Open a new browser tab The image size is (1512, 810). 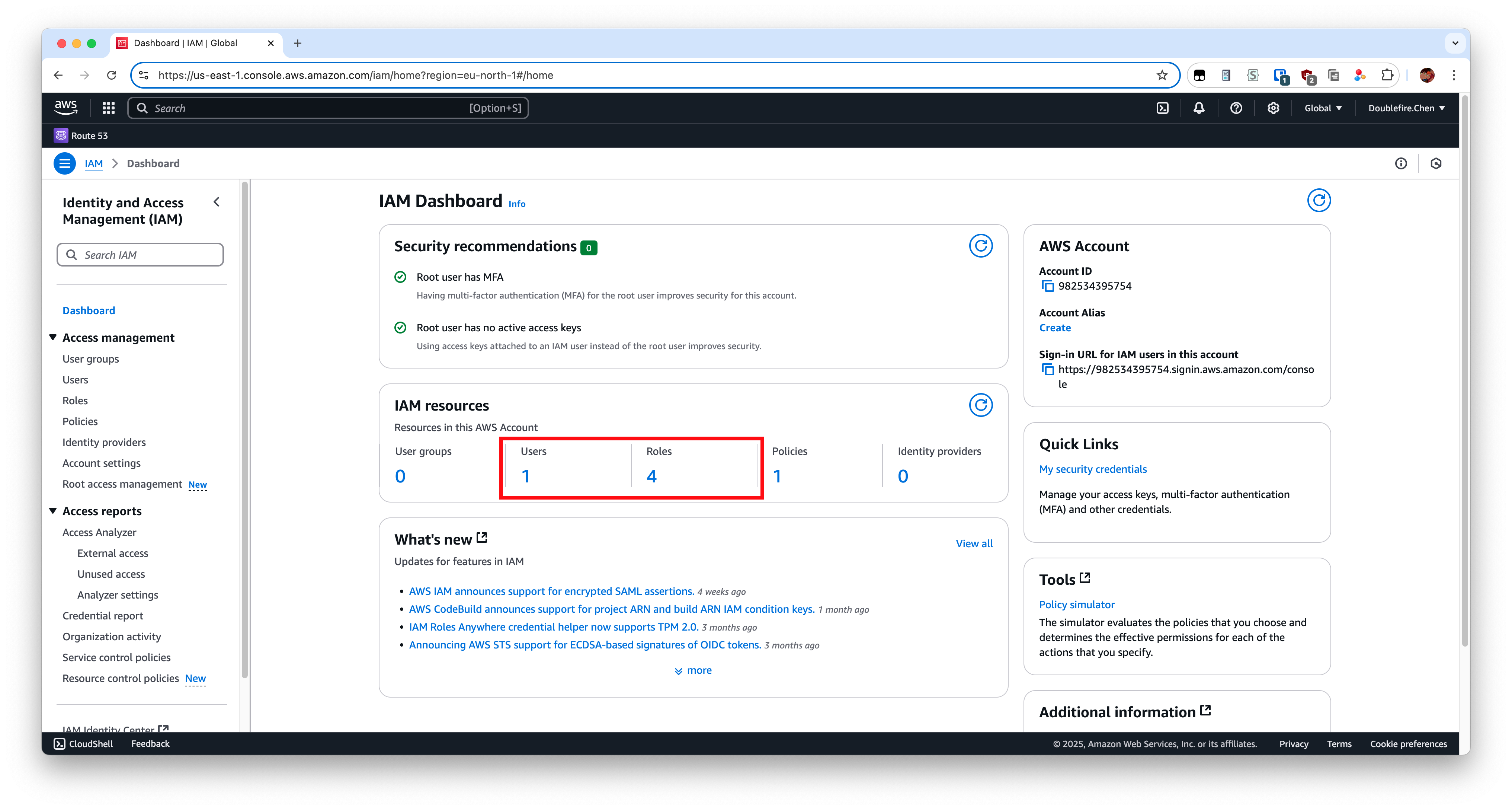pyautogui.click(x=298, y=43)
